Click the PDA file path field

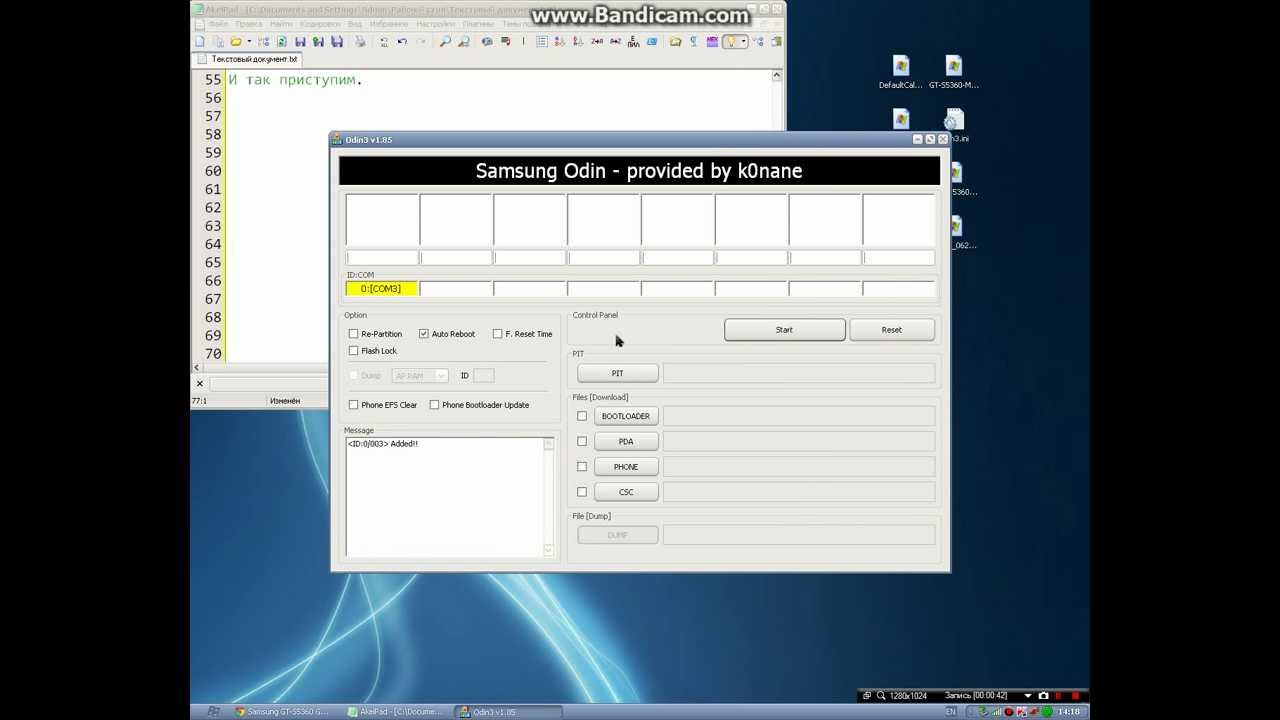(x=799, y=441)
